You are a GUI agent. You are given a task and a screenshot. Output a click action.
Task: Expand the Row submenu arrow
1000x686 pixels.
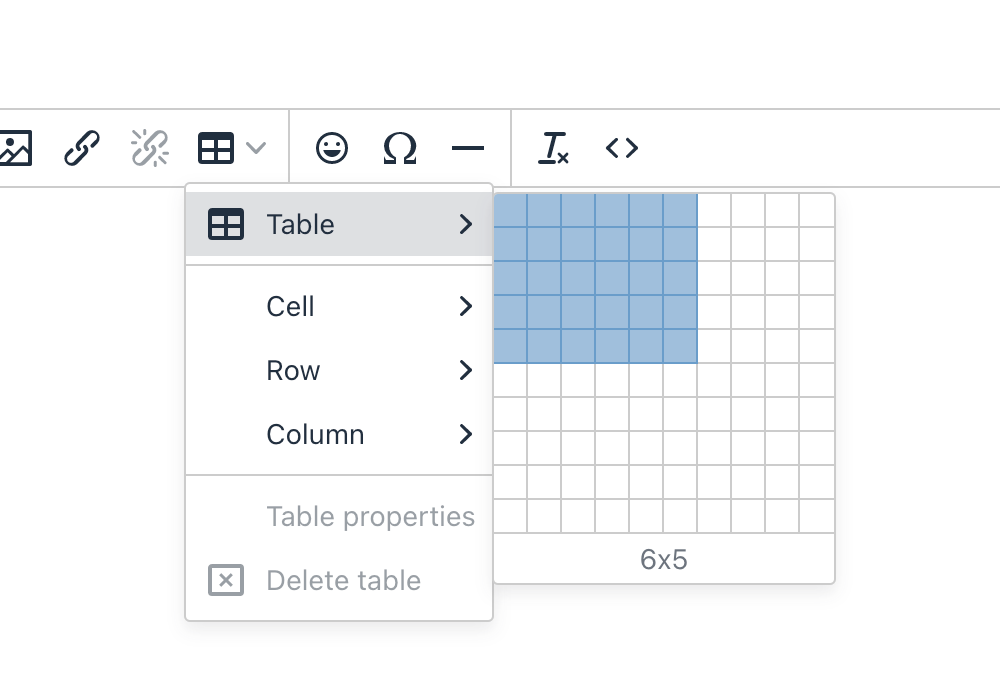(x=465, y=371)
